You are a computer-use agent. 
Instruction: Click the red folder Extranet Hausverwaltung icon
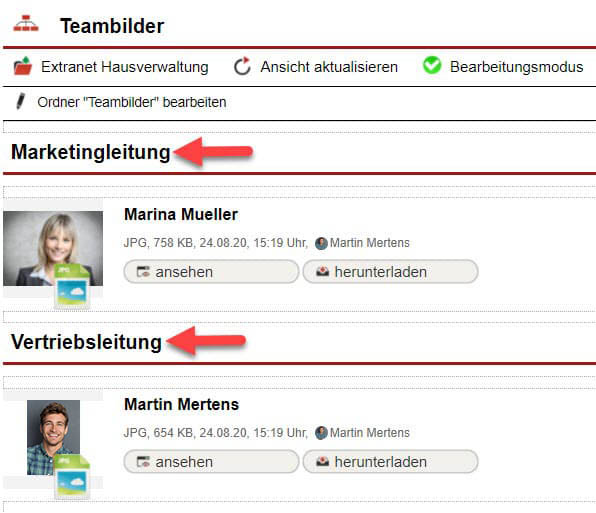click(x=23, y=66)
